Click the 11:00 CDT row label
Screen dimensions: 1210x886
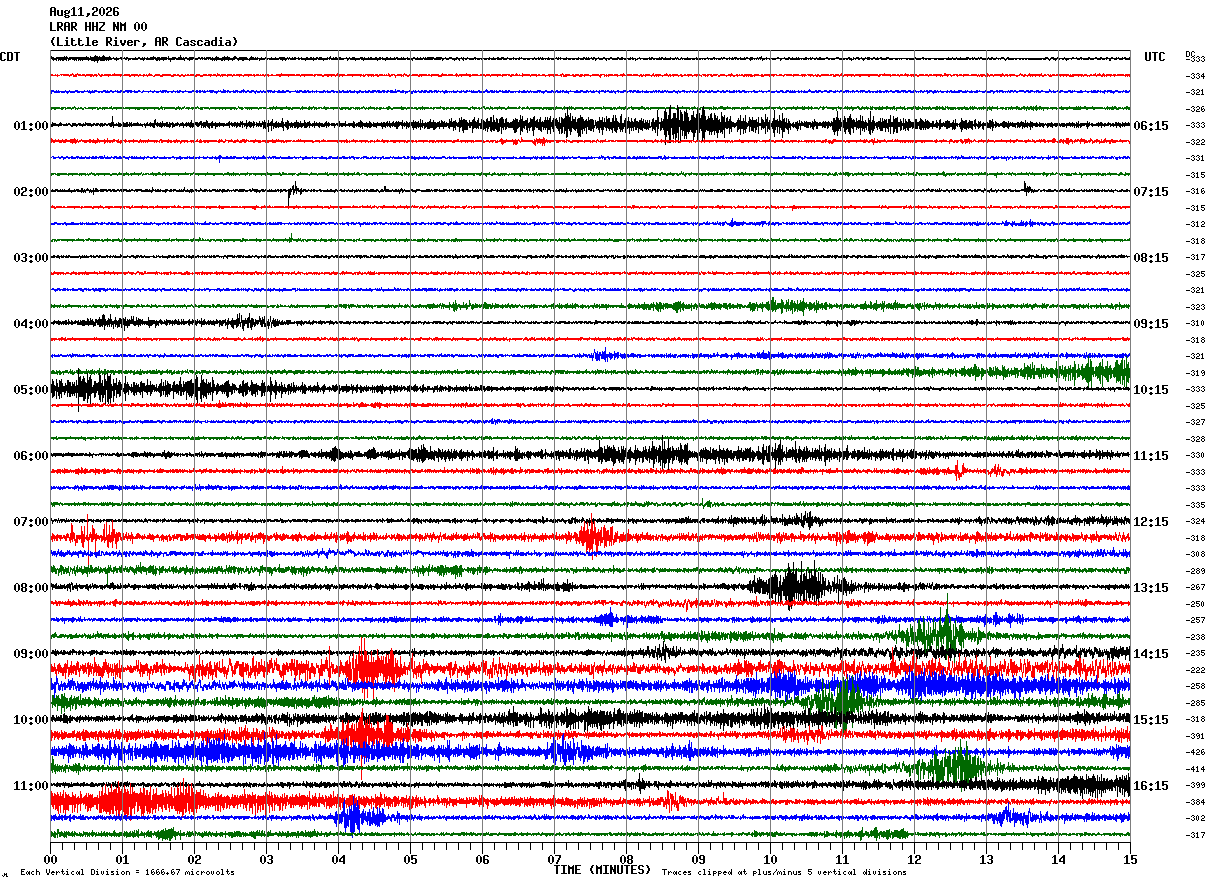[x=30, y=786]
